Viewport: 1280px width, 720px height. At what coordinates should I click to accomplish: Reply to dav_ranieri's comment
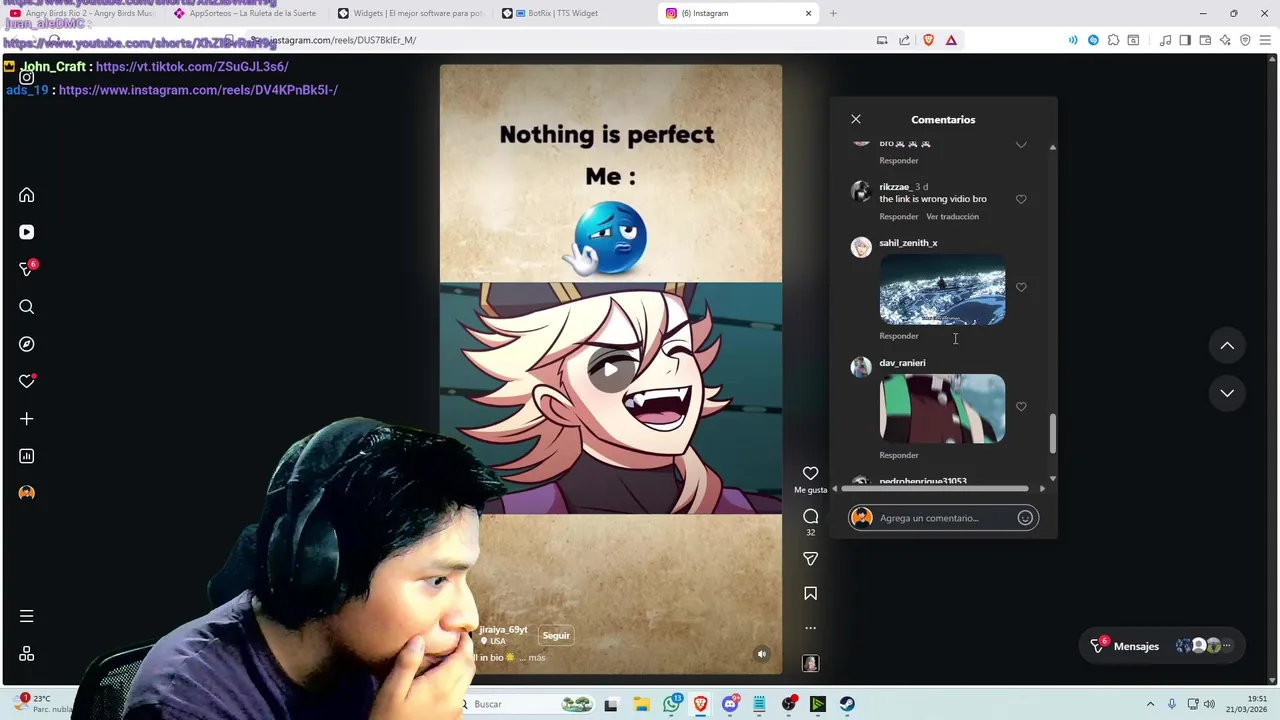898,455
